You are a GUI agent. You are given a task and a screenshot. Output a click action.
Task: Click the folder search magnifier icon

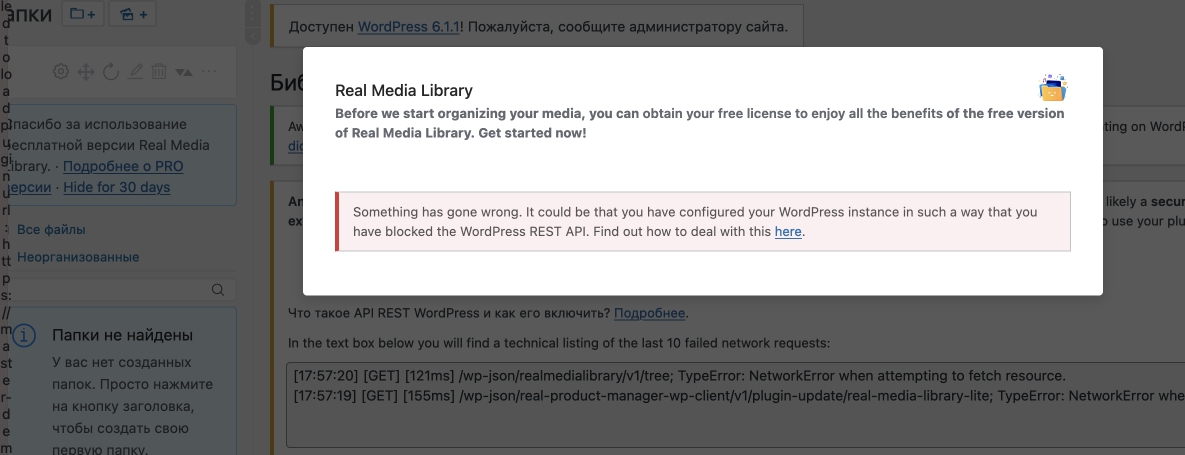click(218, 290)
